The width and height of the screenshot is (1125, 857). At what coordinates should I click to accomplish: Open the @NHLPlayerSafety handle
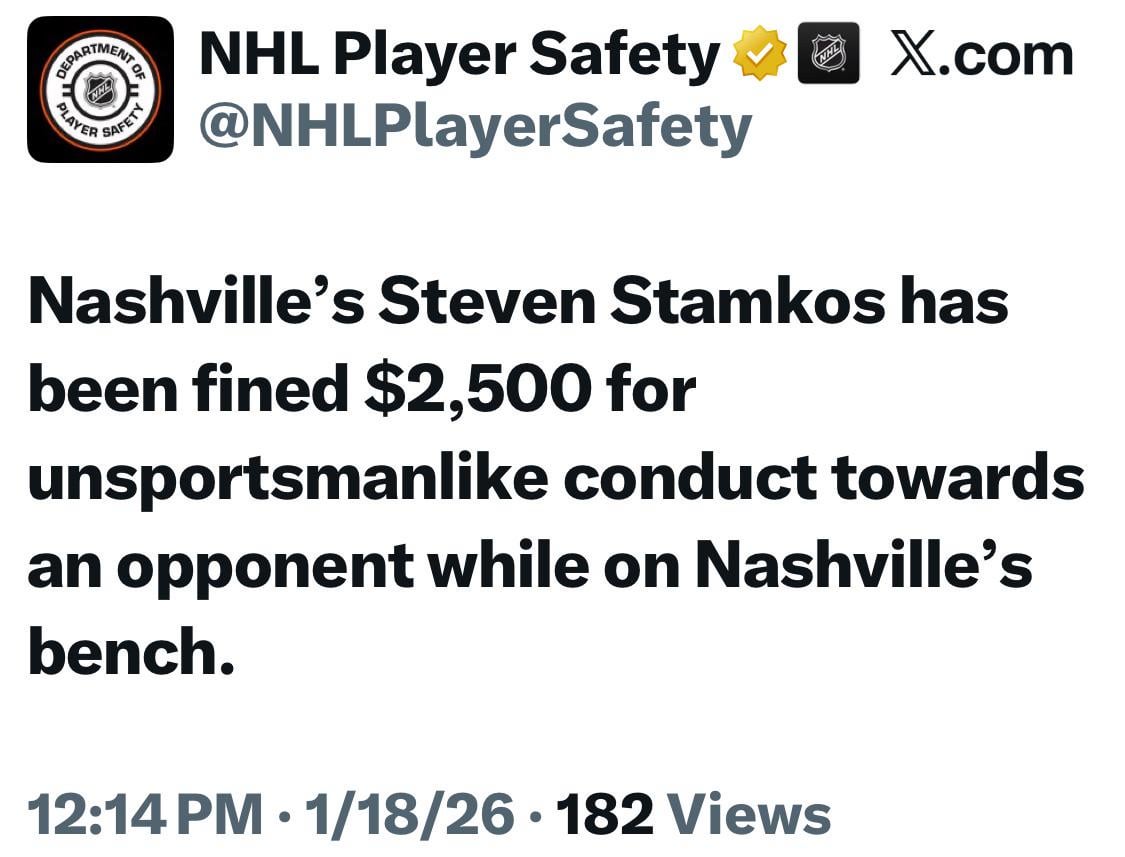(x=475, y=127)
